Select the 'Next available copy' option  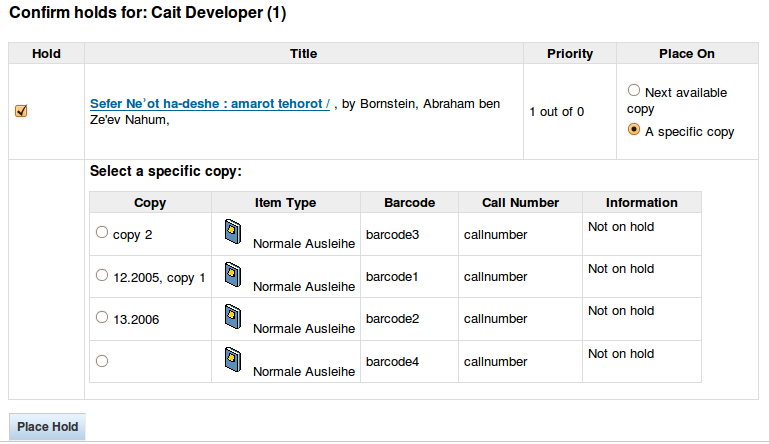[x=633, y=90]
